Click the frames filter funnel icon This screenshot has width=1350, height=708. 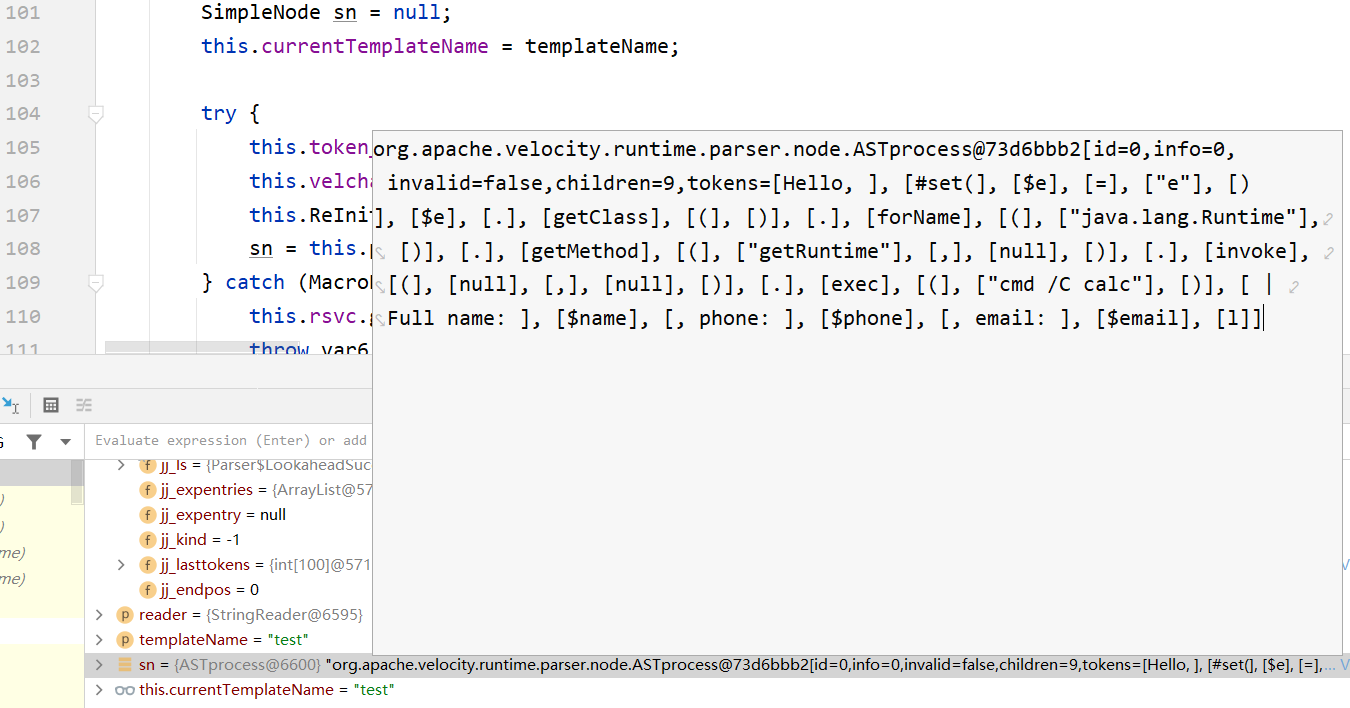point(34,441)
